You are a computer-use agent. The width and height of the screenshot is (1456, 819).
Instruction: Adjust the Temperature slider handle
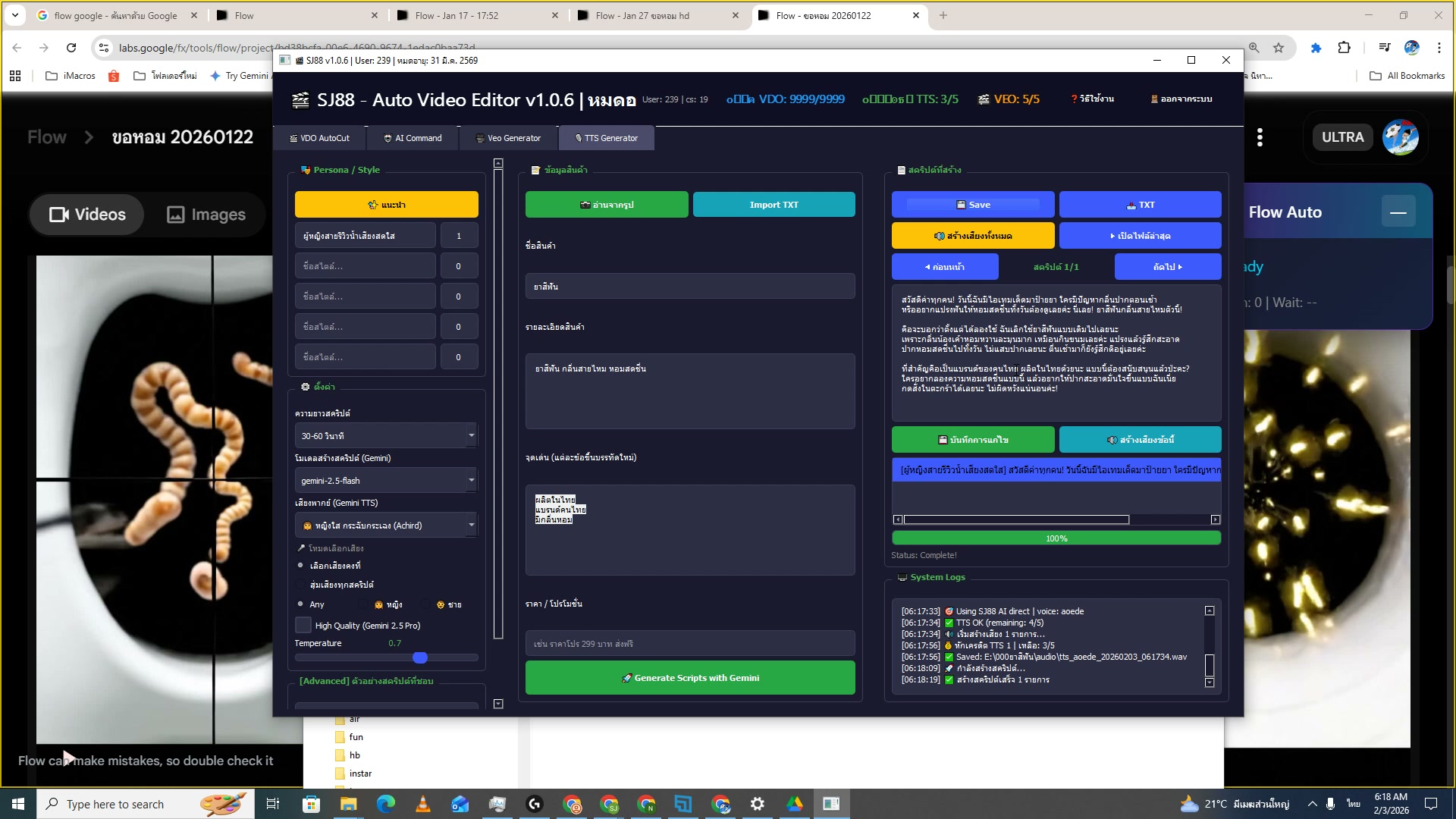420,657
